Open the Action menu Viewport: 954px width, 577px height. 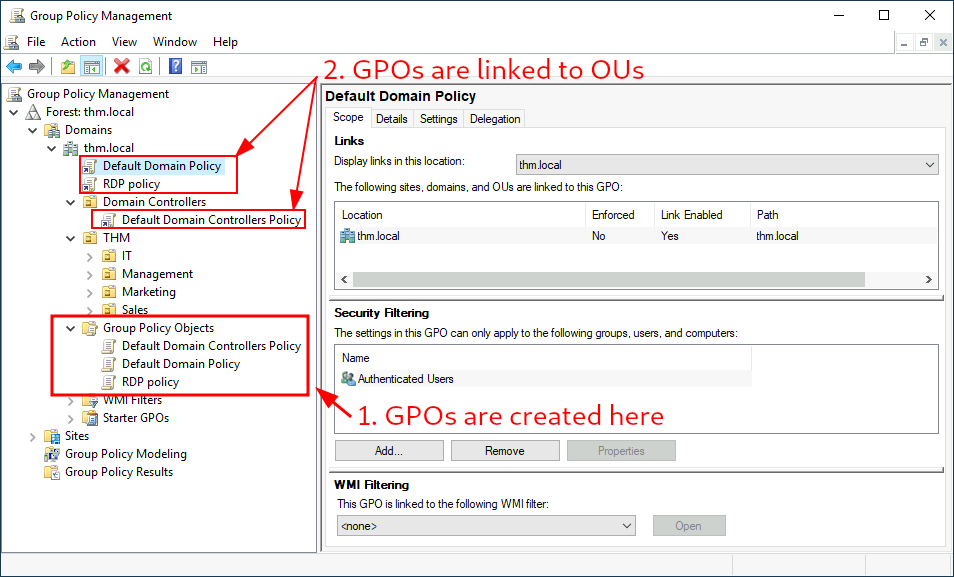pyautogui.click(x=78, y=41)
